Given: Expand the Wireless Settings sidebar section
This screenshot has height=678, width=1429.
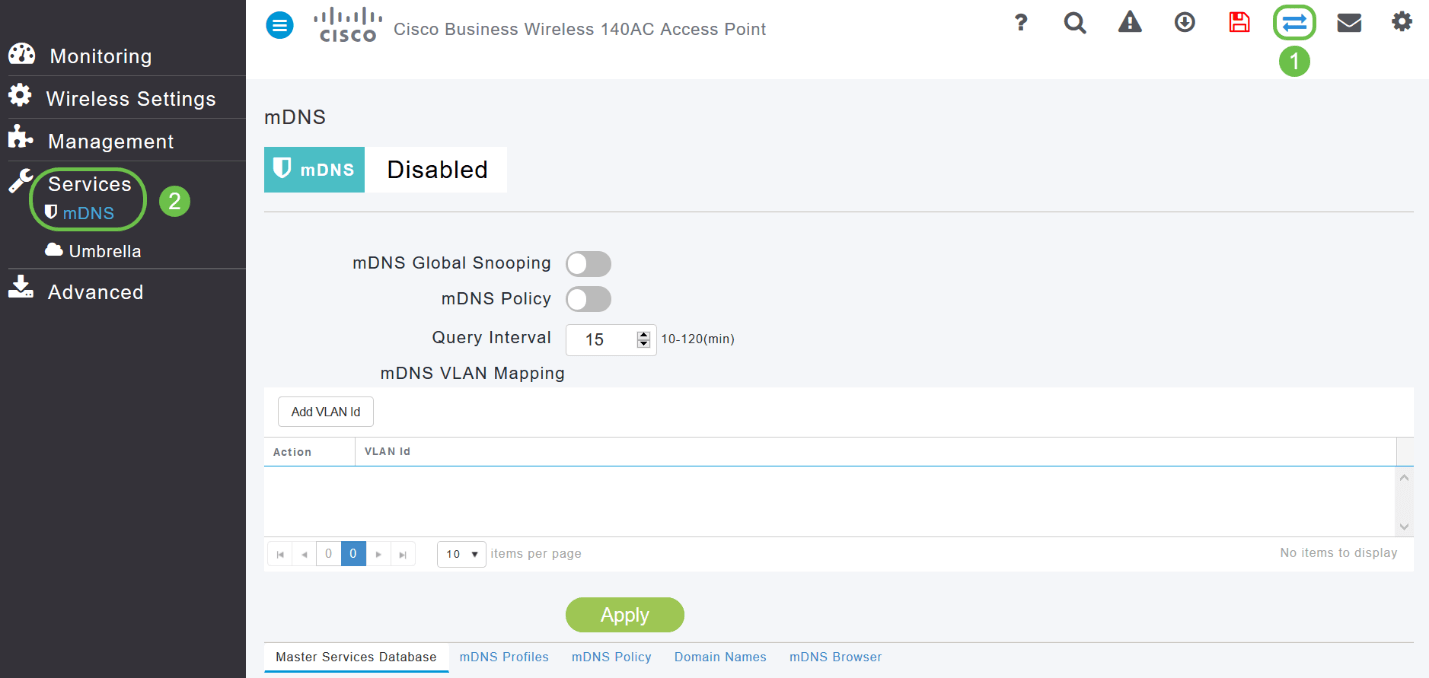Looking at the screenshot, I should coord(130,98).
